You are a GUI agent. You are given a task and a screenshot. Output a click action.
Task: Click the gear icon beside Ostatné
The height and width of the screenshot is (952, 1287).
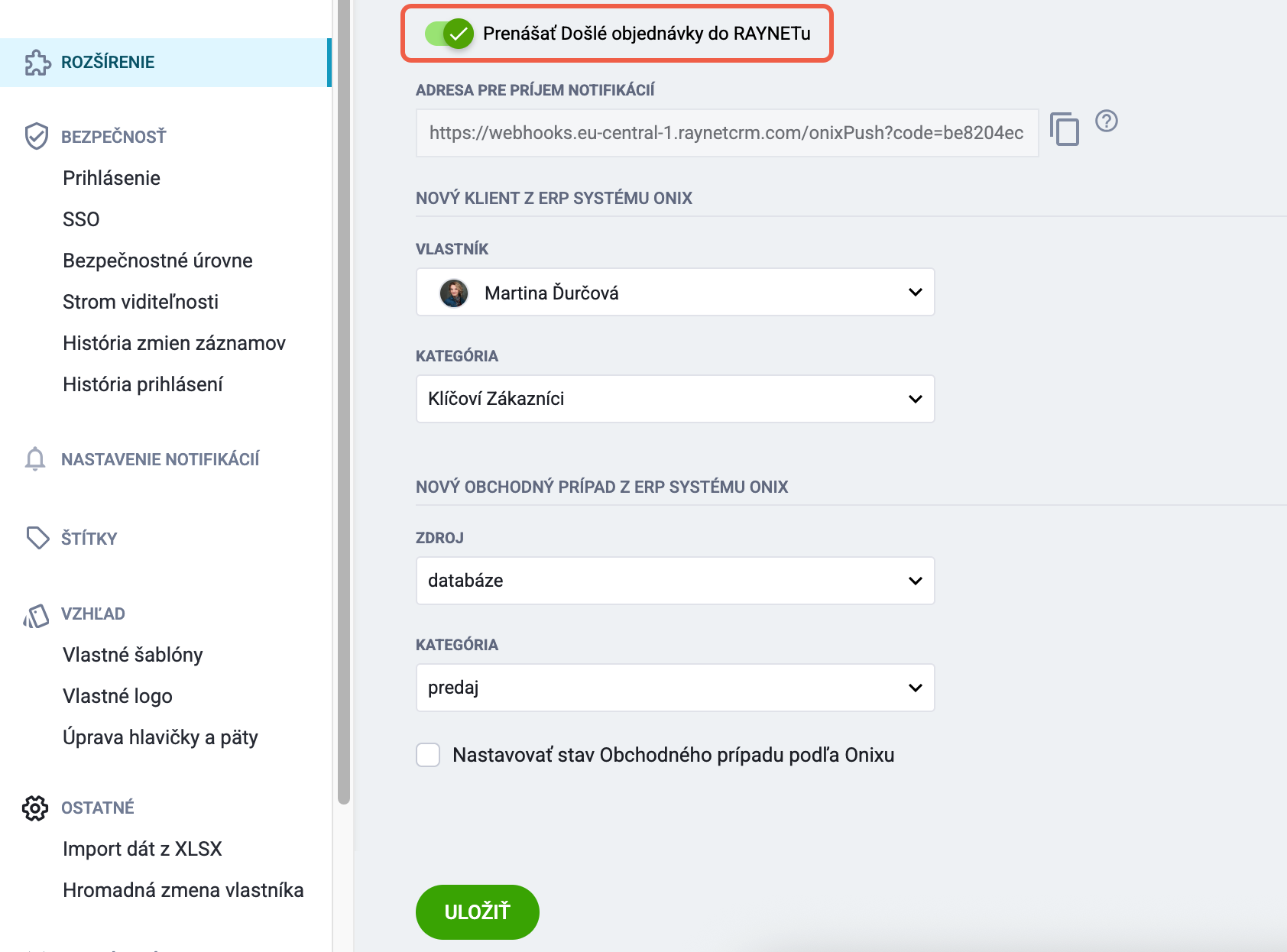coord(35,808)
